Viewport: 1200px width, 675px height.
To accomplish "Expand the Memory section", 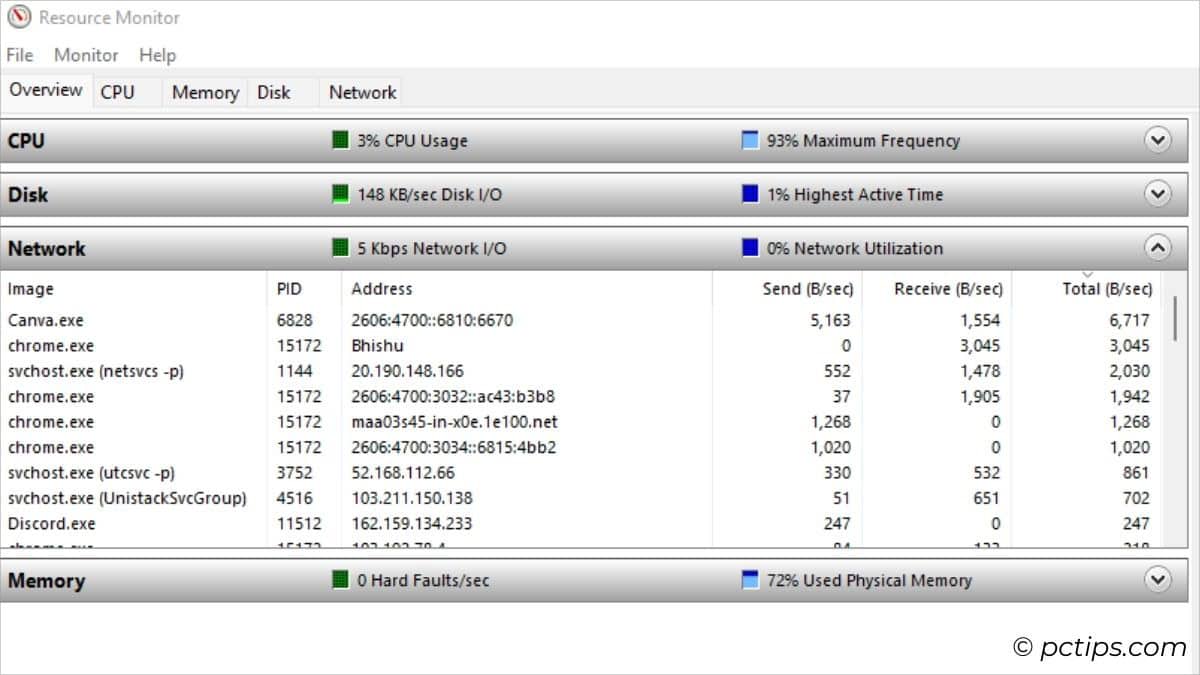I will (x=1159, y=580).
